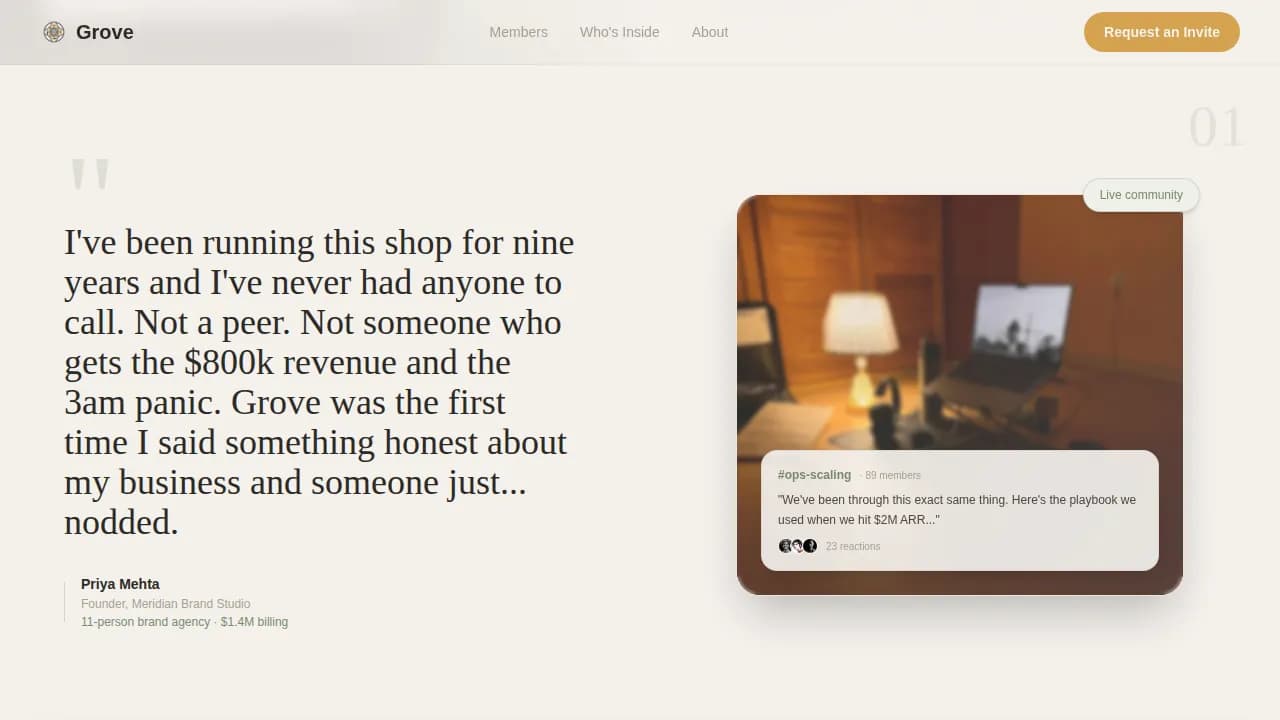The height and width of the screenshot is (720, 1280).
Task: Click the Grove logo emblem
Action: click(x=53, y=32)
